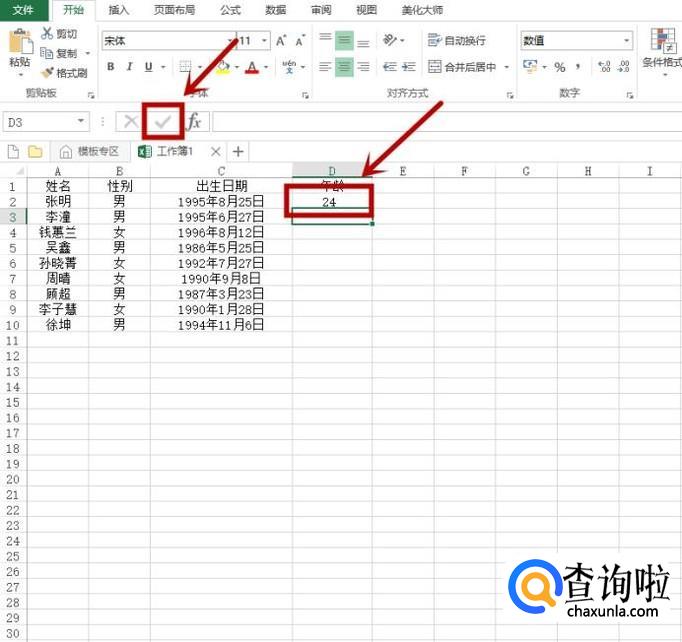This screenshot has height=642, width=682.
Task: Decrease decimal places
Action: [623, 67]
